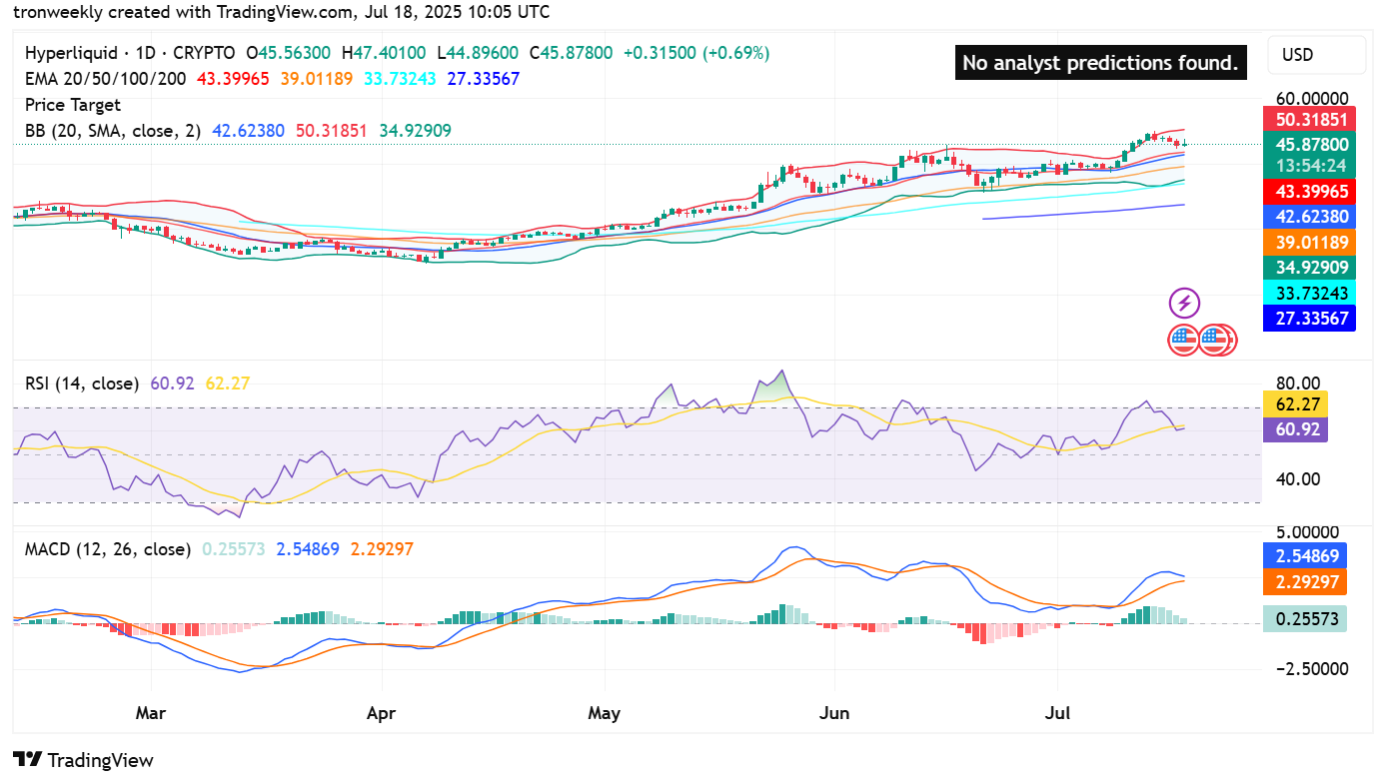Click the red 50.31851 upper band price label
This screenshot has width=1382, height=774.
coord(1310,119)
